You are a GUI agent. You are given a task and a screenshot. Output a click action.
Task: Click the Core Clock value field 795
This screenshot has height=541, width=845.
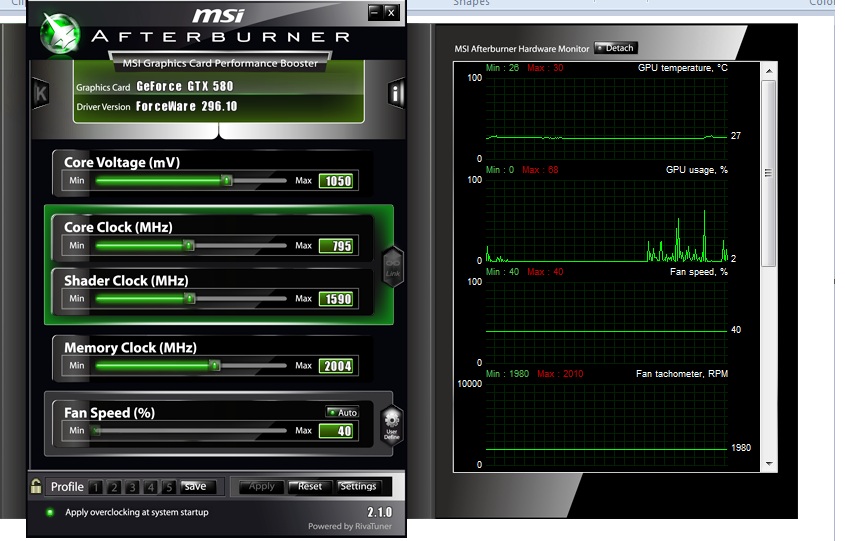coord(337,246)
